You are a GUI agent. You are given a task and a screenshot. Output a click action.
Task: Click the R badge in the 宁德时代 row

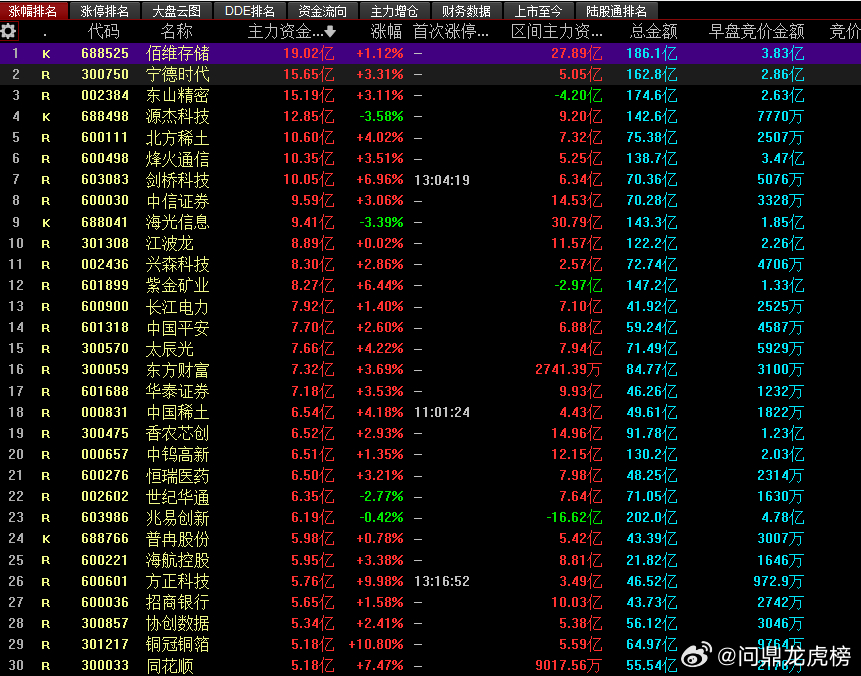[46, 75]
